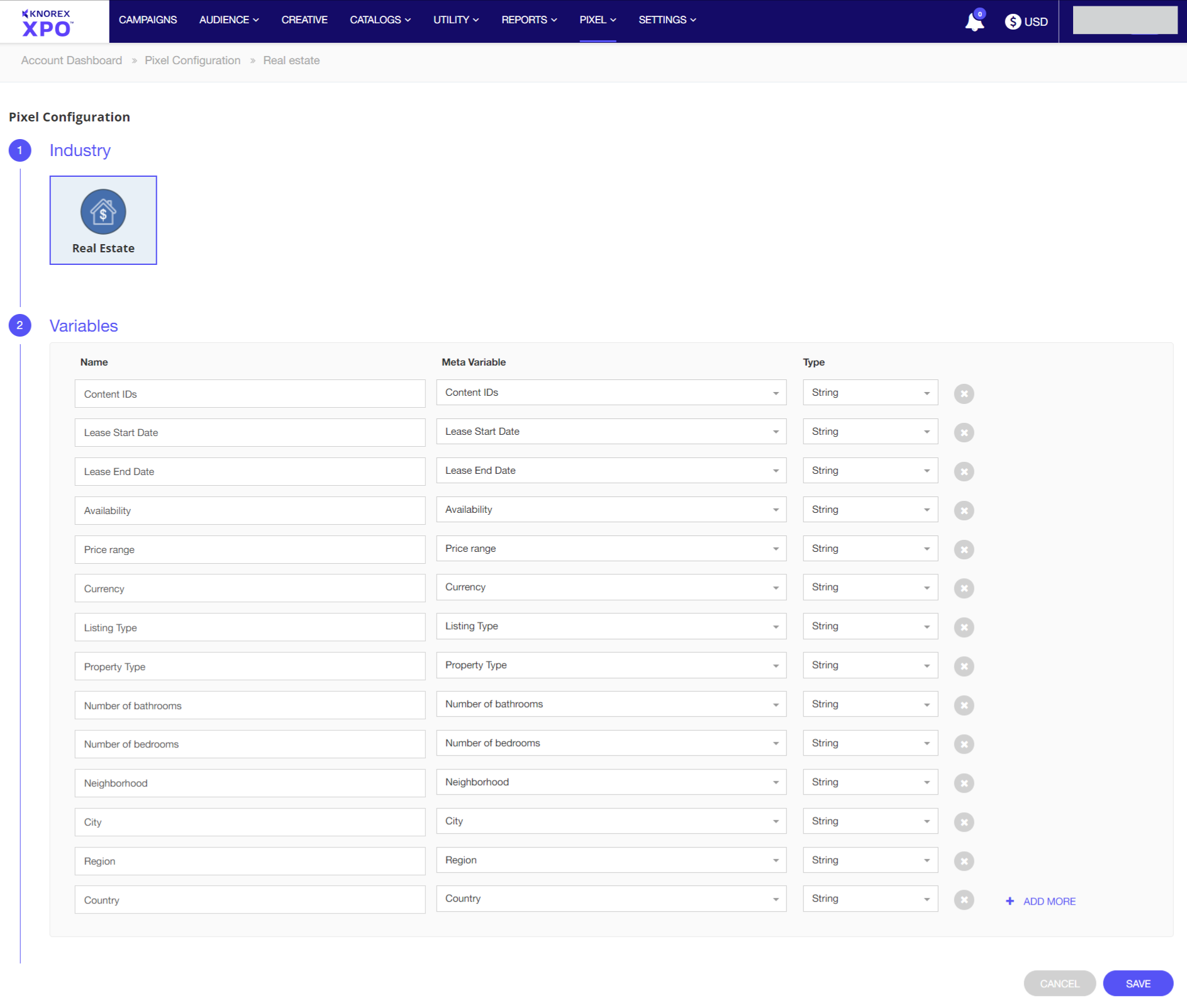The width and height of the screenshot is (1187, 1008).
Task: Click the USD currency icon
Action: [x=1012, y=21]
